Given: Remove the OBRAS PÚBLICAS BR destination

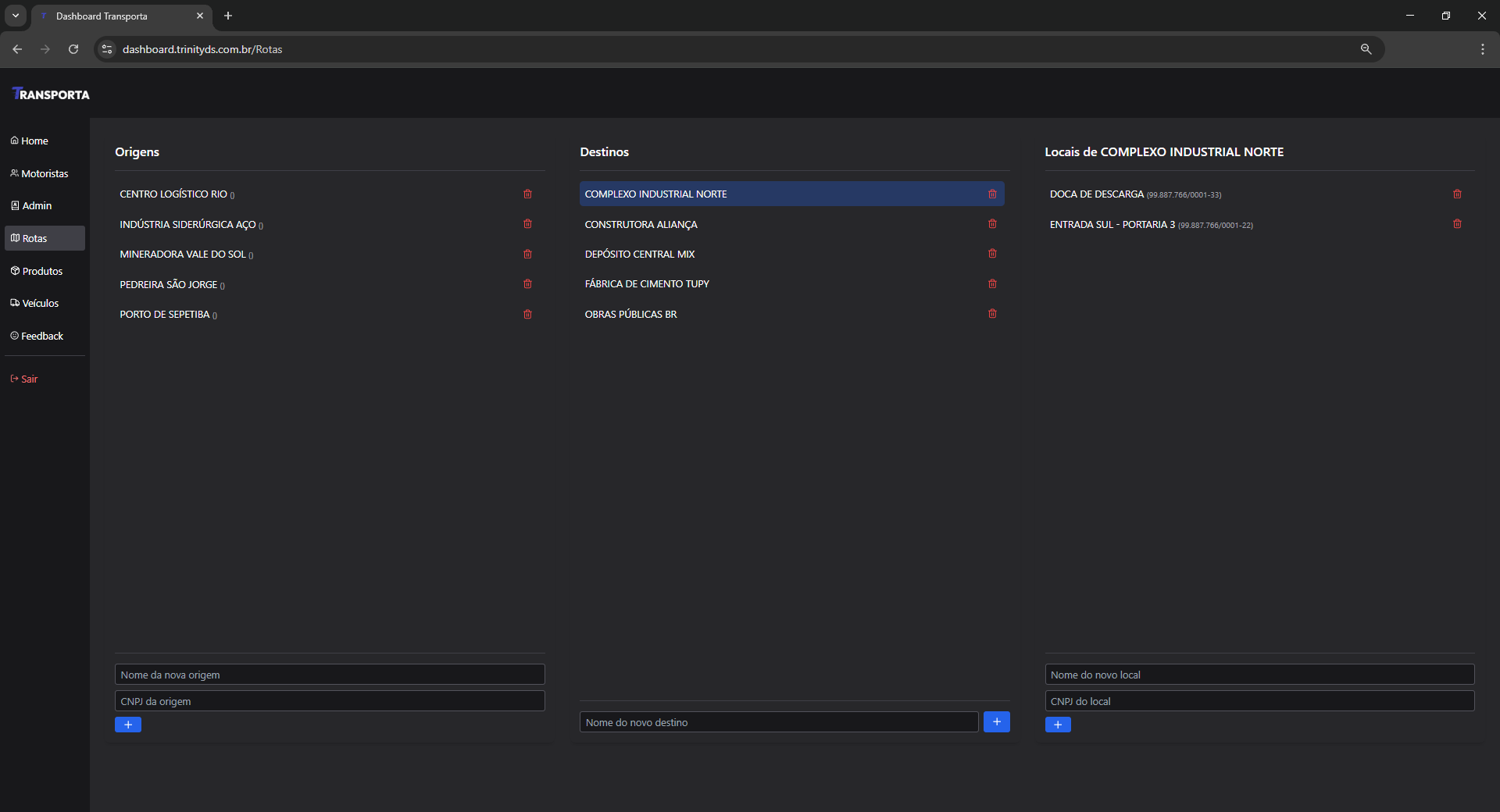Looking at the screenshot, I should (992, 314).
